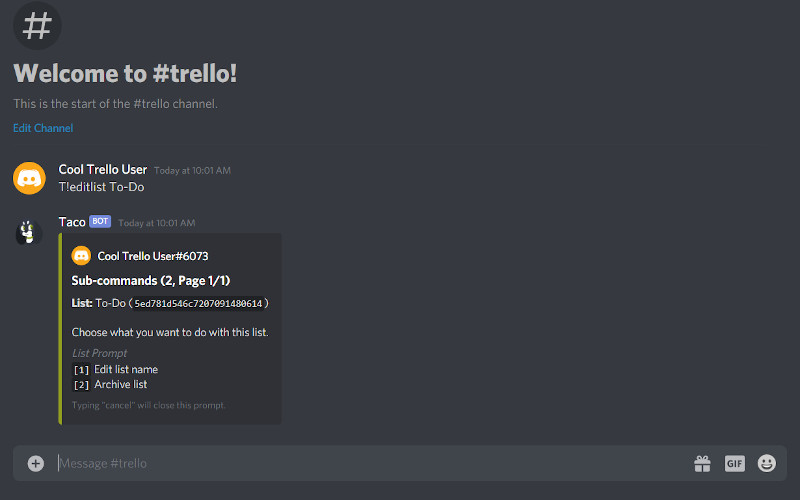Click the Cool Trello User#6073 embed author
Screen dimensions: 800x500
pyautogui.click(x=153, y=256)
